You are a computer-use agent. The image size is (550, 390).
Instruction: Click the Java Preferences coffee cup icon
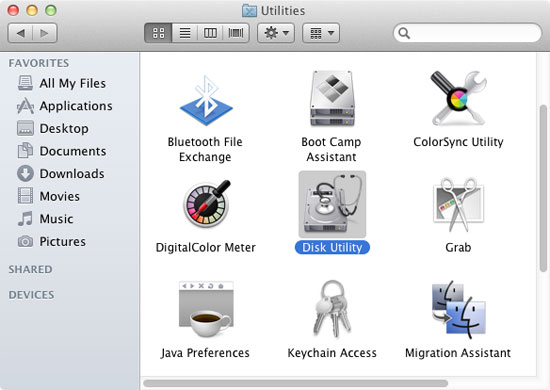coord(206,309)
